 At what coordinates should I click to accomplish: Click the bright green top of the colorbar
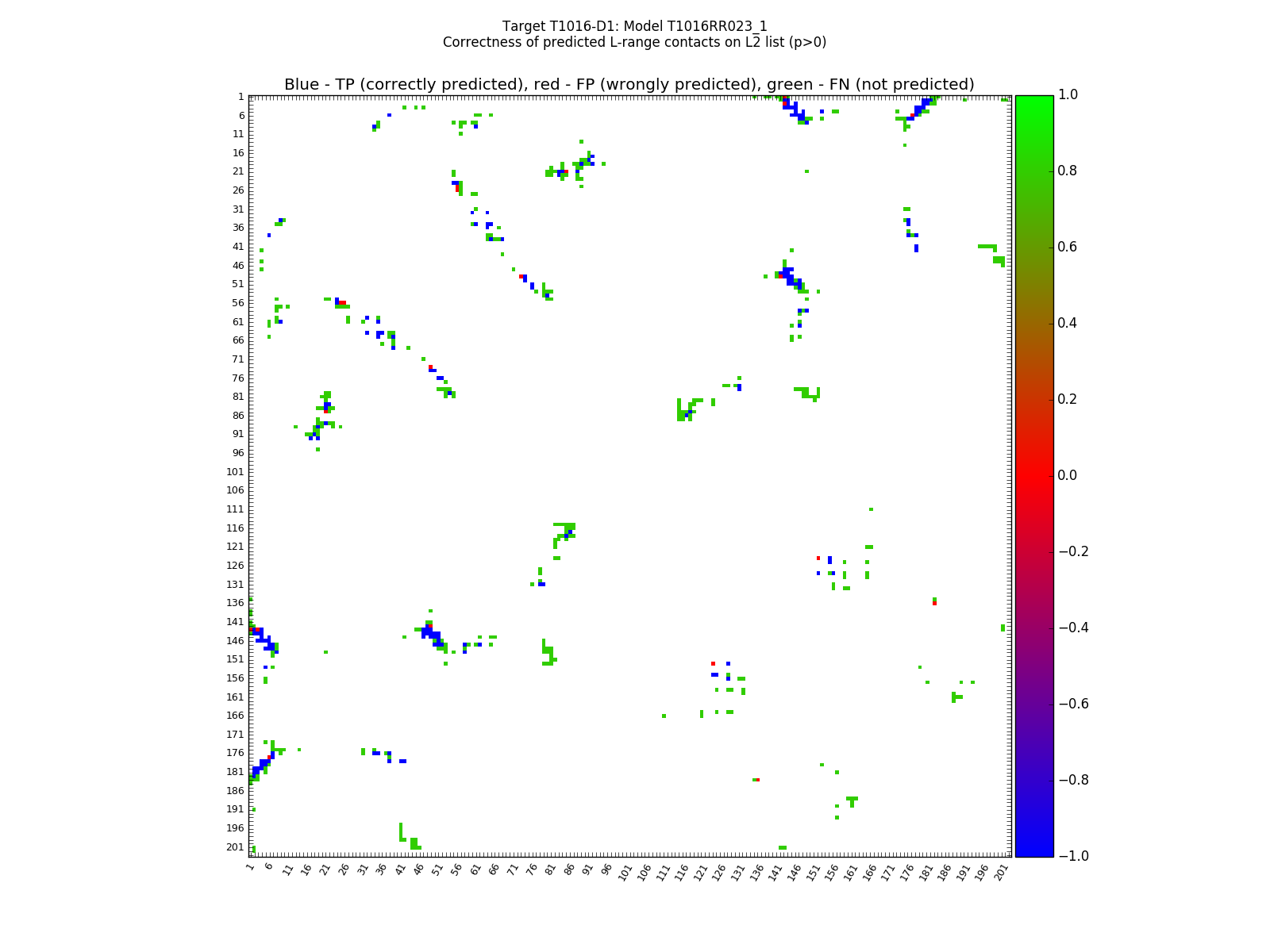[x=1033, y=99]
